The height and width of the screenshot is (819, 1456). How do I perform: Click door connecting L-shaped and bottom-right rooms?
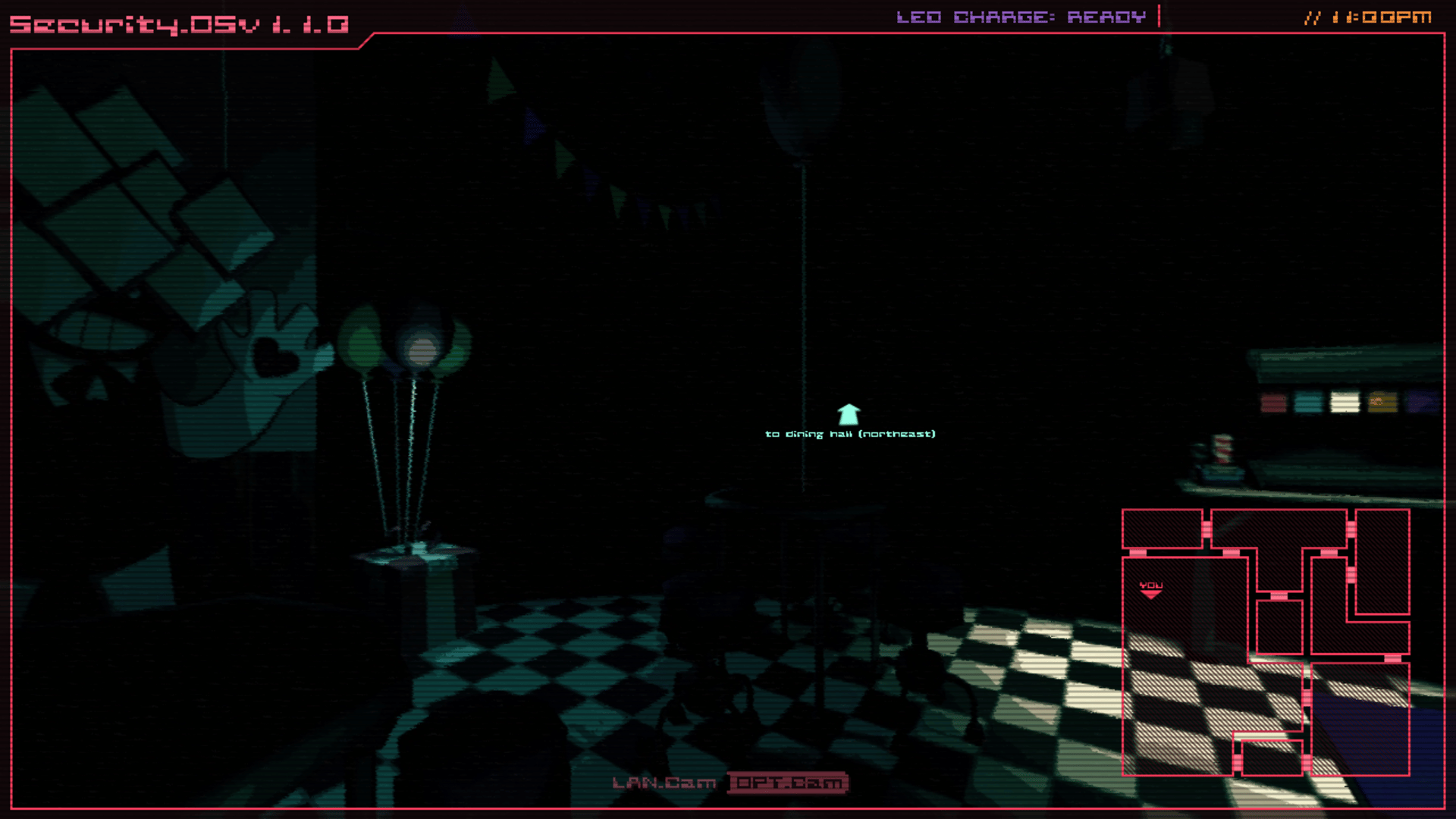pyautogui.click(x=1392, y=658)
